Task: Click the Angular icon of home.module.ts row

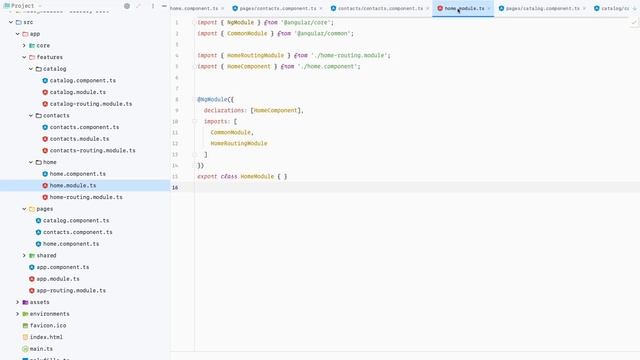Action: [45, 185]
